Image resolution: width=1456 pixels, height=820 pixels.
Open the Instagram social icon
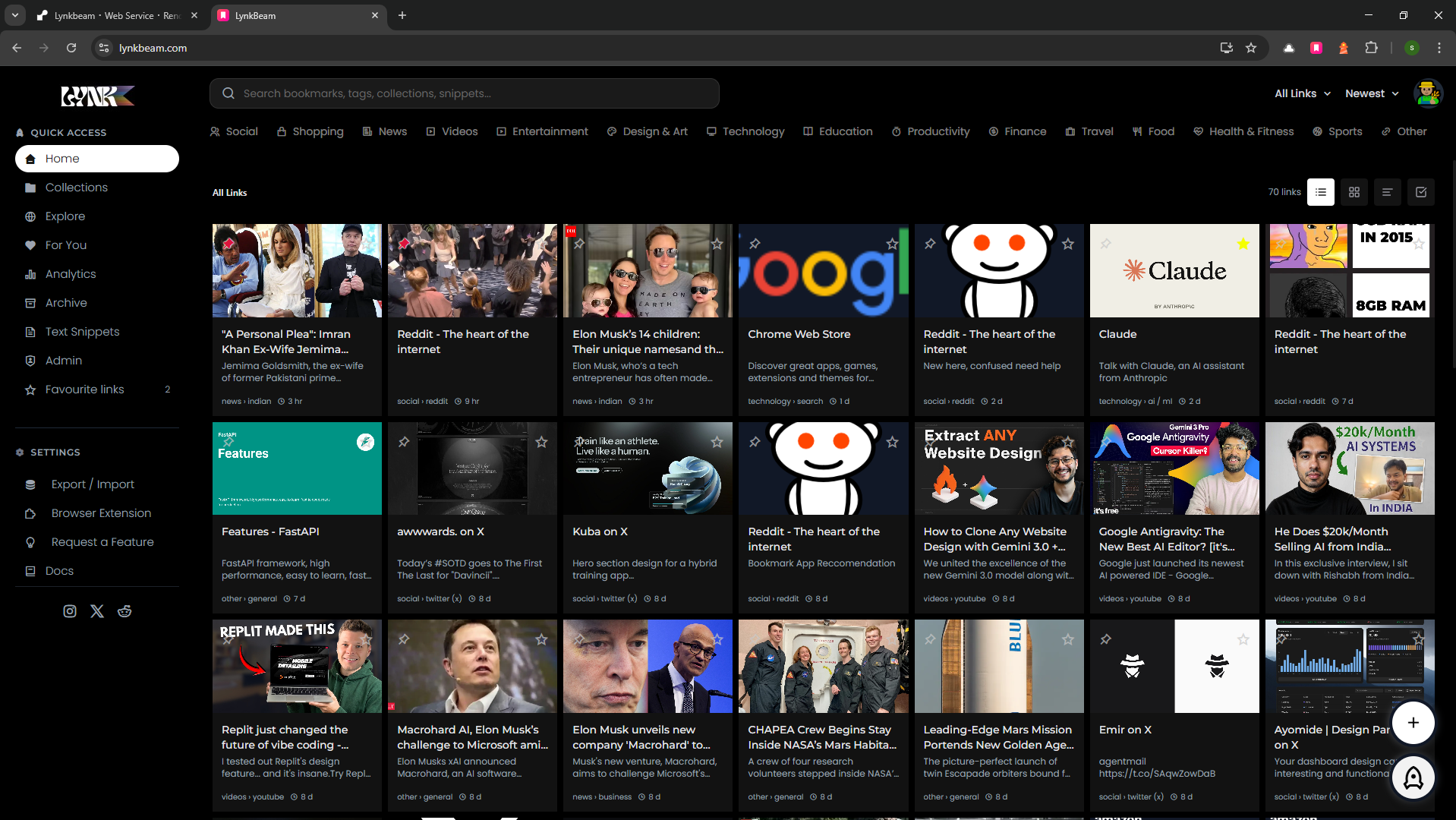pos(70,611)
